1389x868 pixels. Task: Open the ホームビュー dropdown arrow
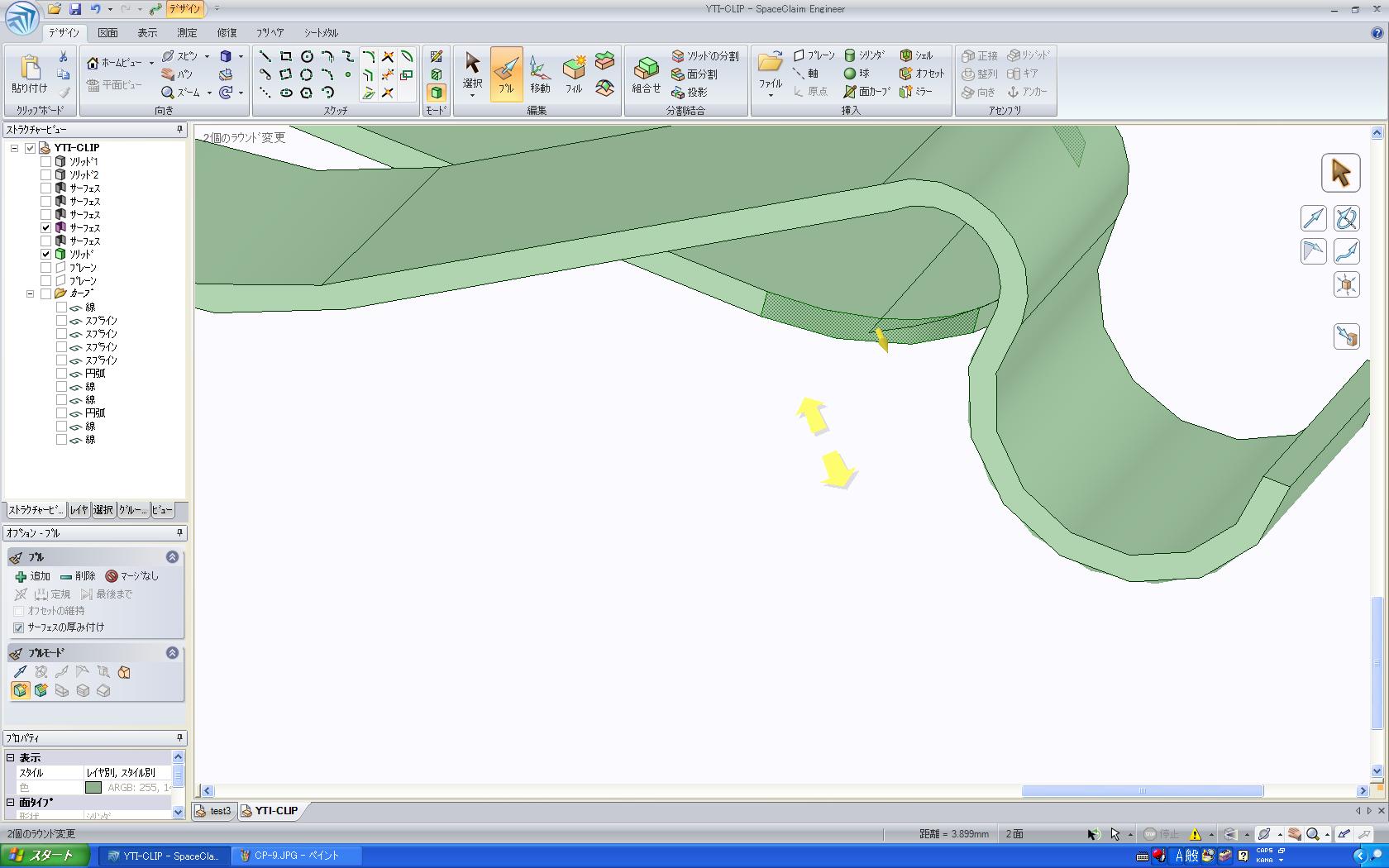click(151, 63)
